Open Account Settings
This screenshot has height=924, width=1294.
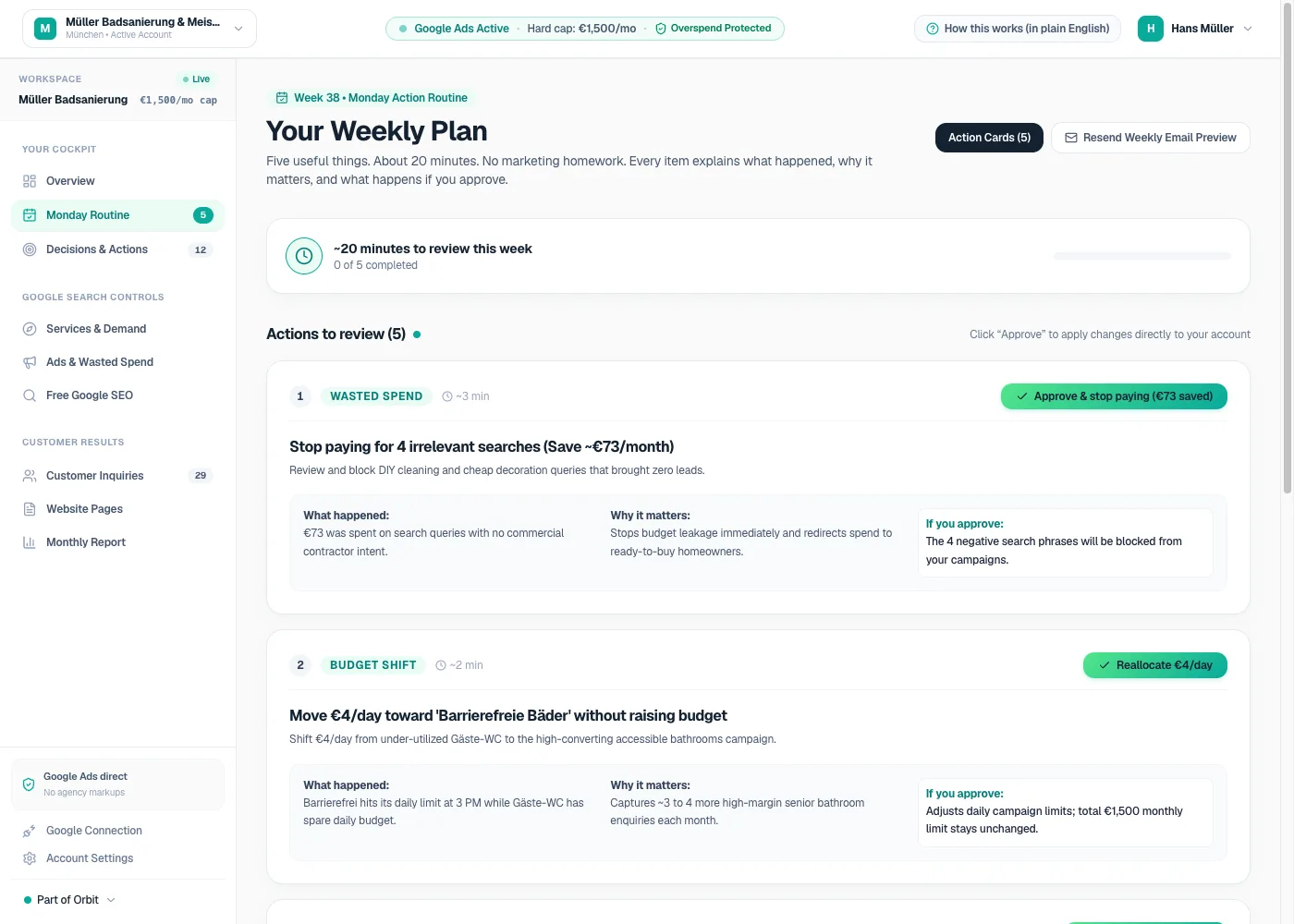117,858
